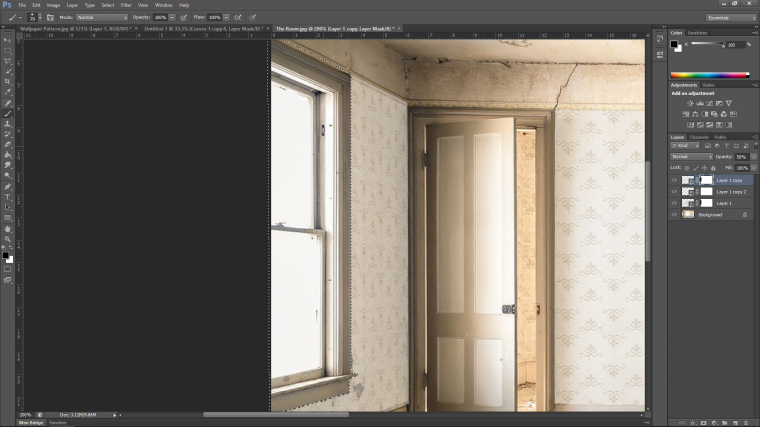
Task: Select the Dodge tool
Action: (x=7, y=176)
